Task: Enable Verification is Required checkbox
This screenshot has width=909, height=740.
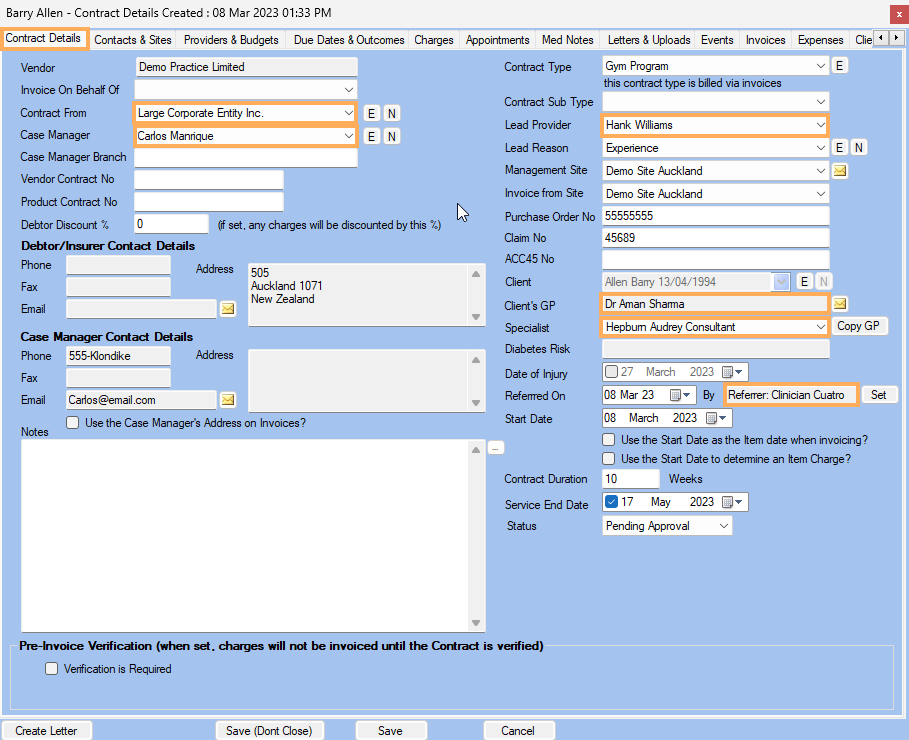Action: point(52,669)
